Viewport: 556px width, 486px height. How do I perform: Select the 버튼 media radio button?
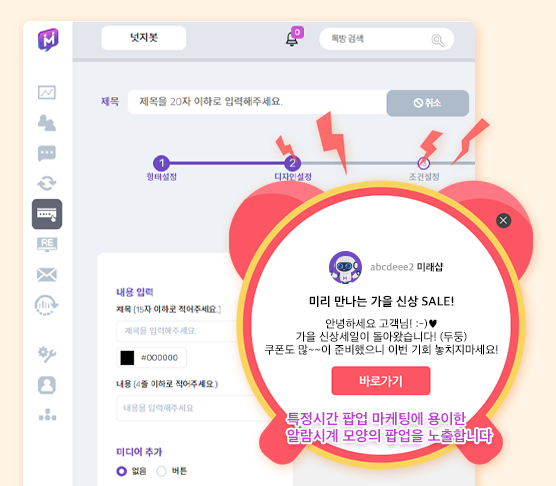(161, 471)
